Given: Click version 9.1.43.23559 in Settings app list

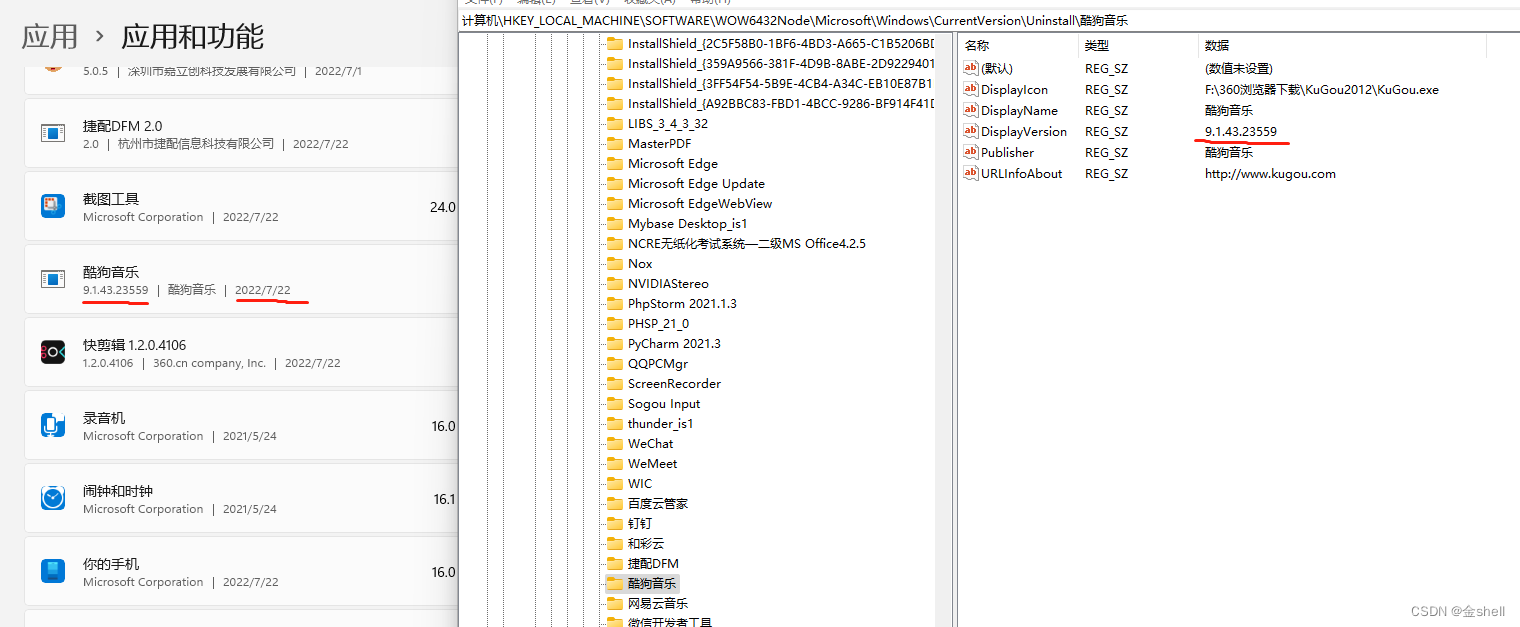Looking at the screenshot, I should point(116,290).
